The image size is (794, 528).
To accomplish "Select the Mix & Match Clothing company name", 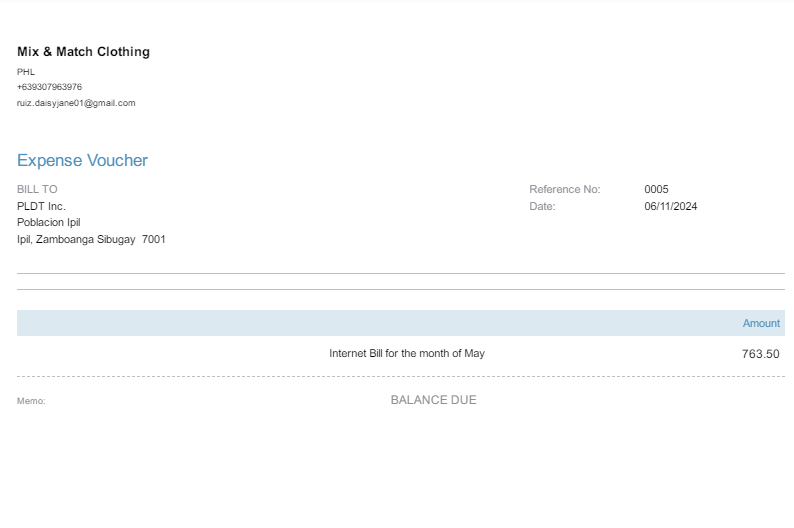I will (x=84, y=52).
